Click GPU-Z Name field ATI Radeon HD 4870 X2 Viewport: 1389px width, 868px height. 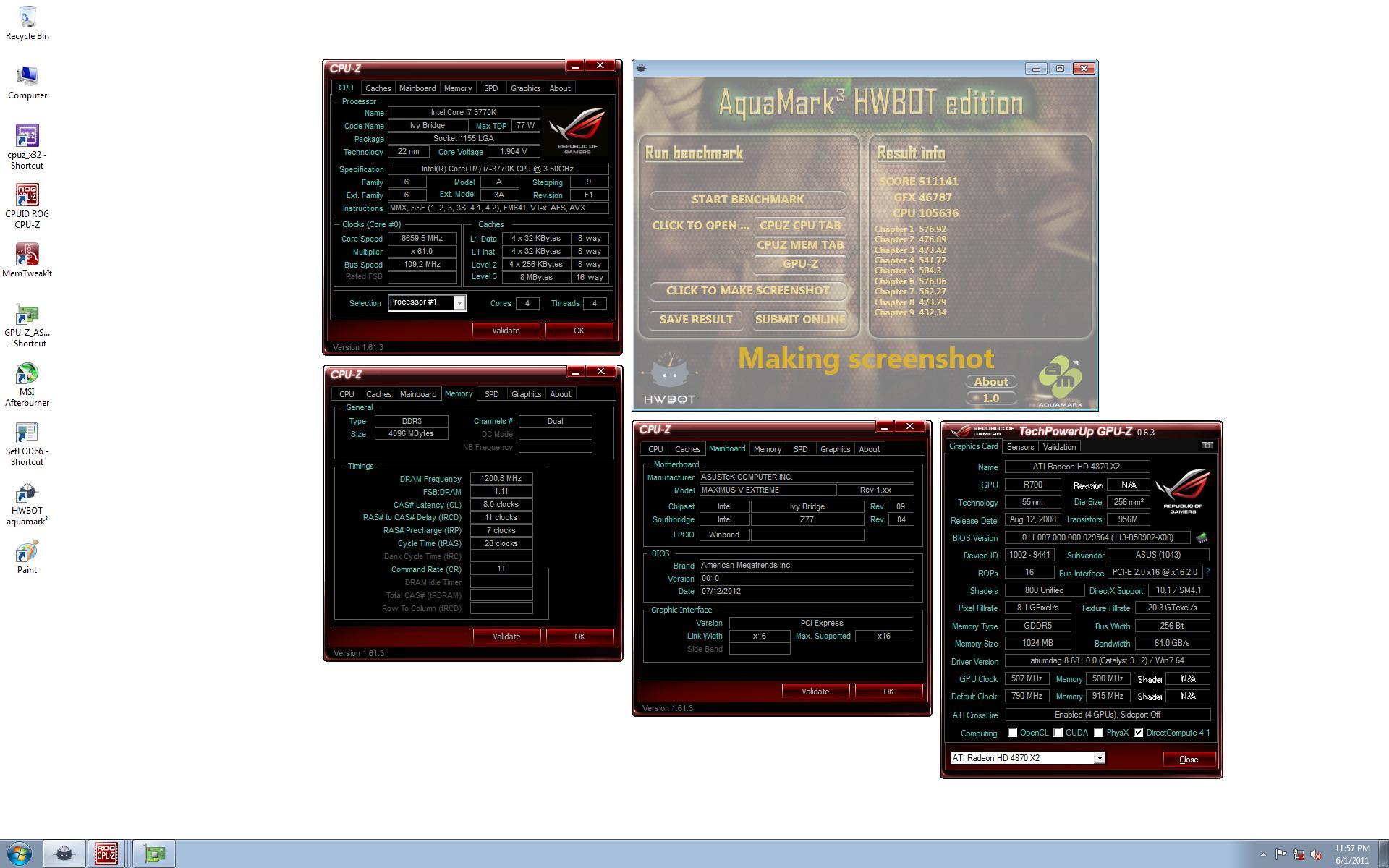pos(1076,467)
